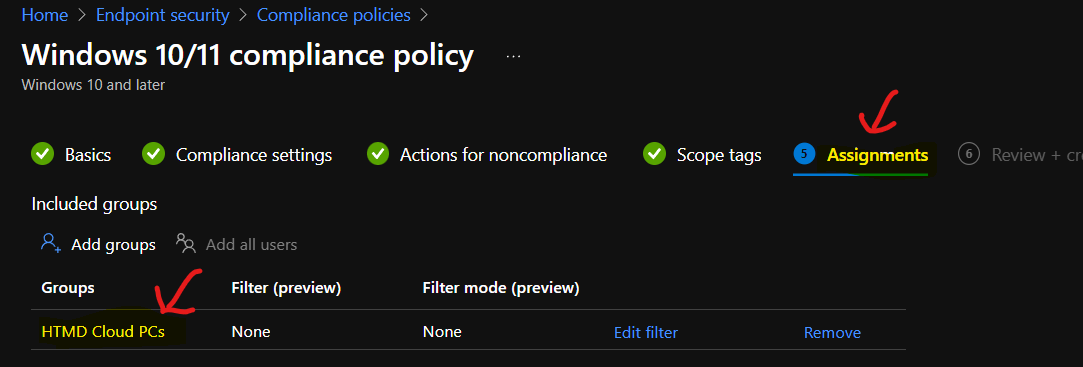This screenshot has height=367, width=1083.
Task: Select the Compliance settings step
Action: [x=253, y=155]
